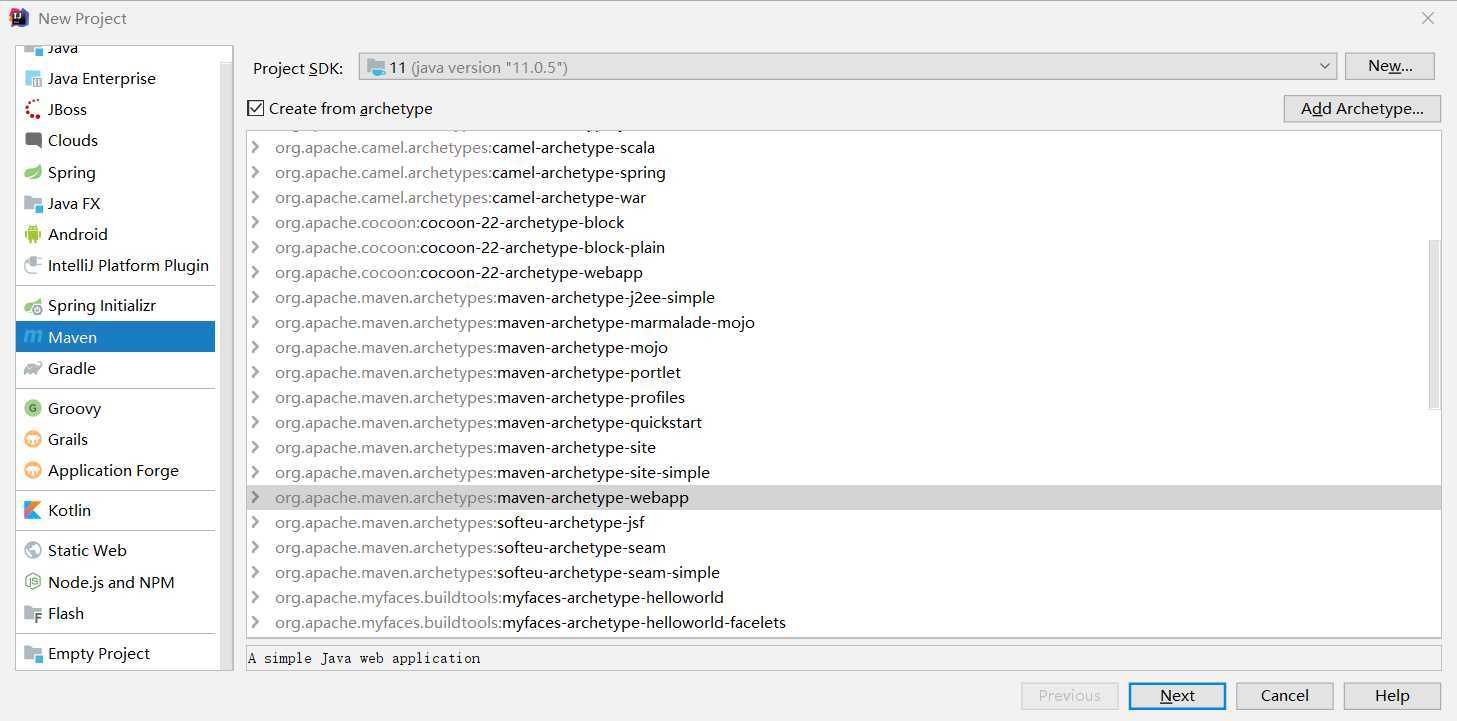Choose Empty Project type

(x=116, y=653)
